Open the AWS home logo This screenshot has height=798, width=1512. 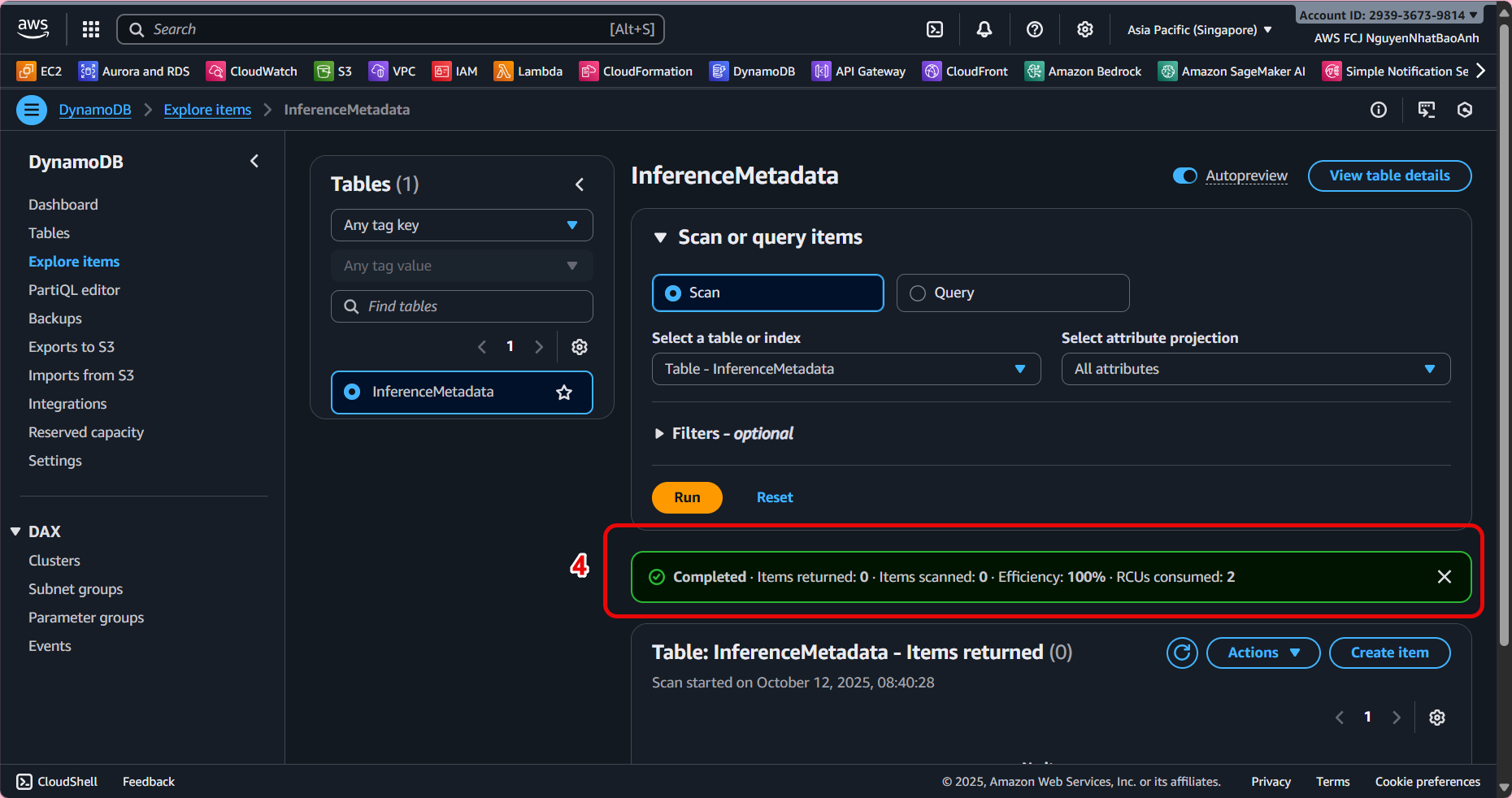[33, 28]
